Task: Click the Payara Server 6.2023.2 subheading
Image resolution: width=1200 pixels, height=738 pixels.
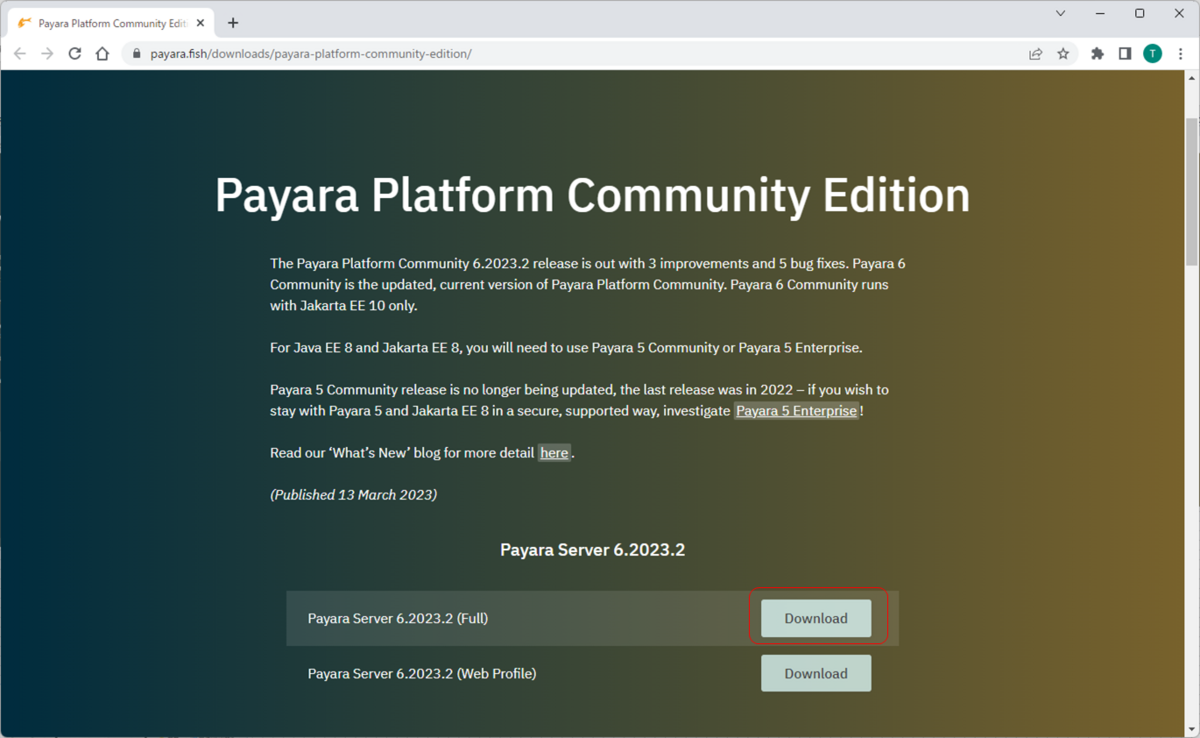Action: (593, 550)
